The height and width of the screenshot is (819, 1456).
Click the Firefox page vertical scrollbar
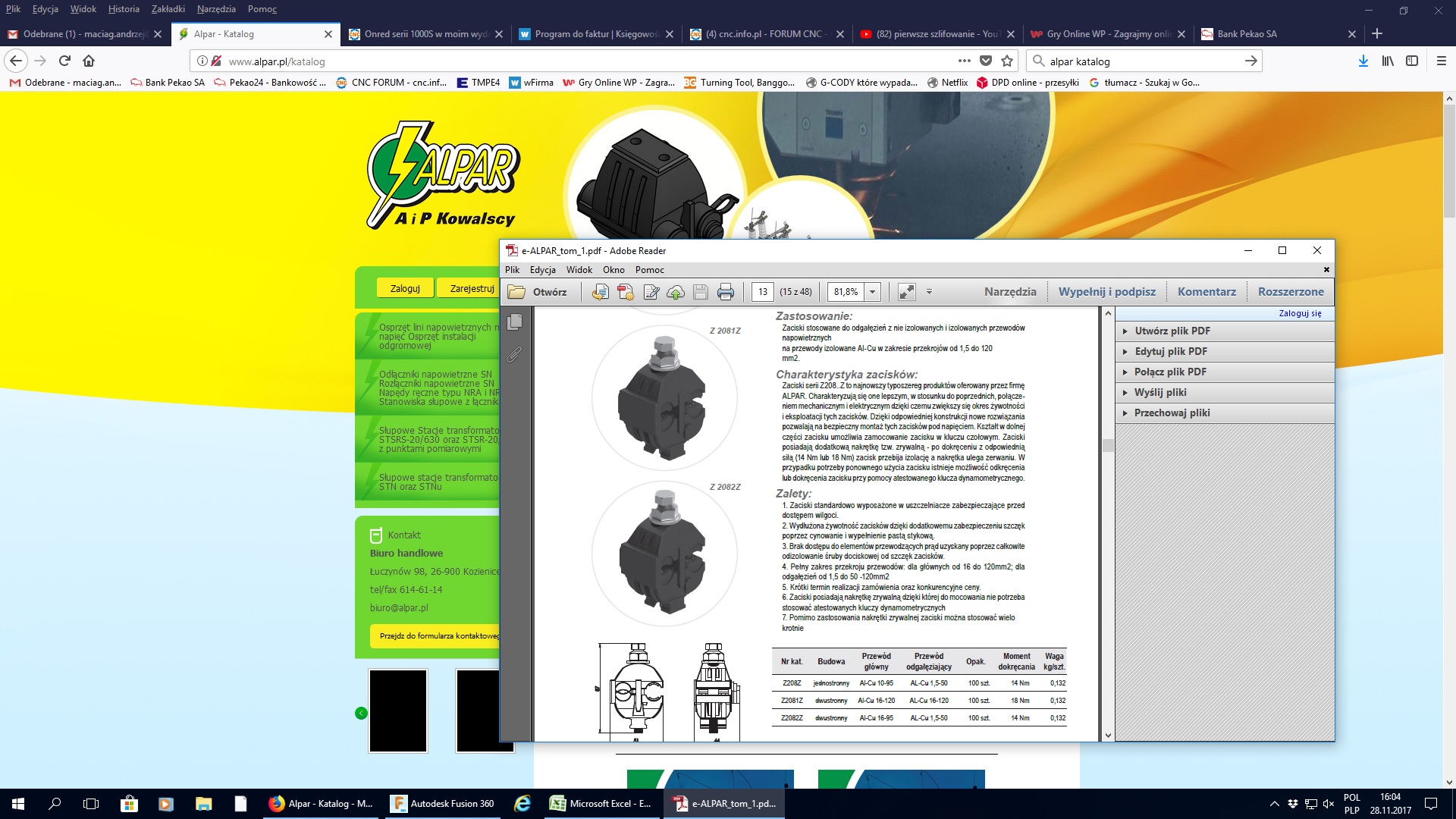(x=1449, y=159)
